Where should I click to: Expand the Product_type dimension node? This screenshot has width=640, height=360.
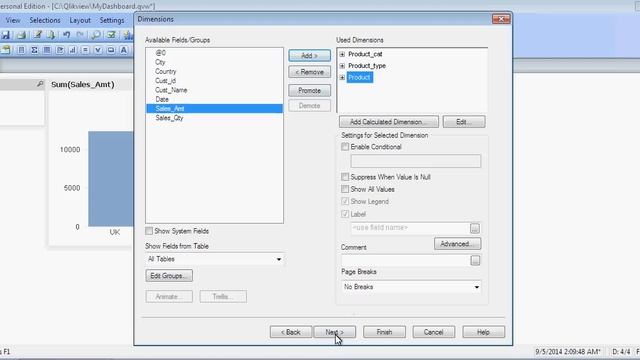point(342,66)
